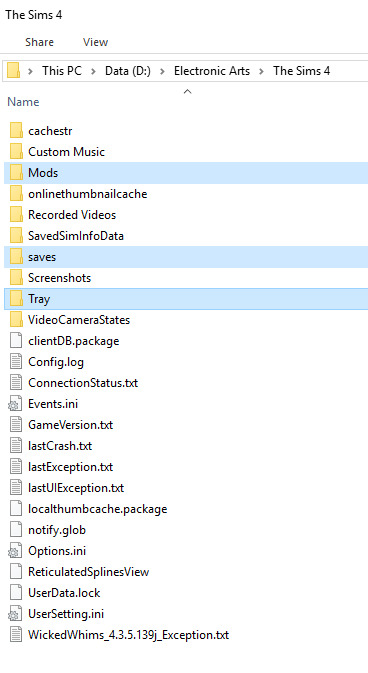The height and width of the screenshot is (673, 368).
Task: Click the address bar folder icon
Action: [x=14, y=70]
